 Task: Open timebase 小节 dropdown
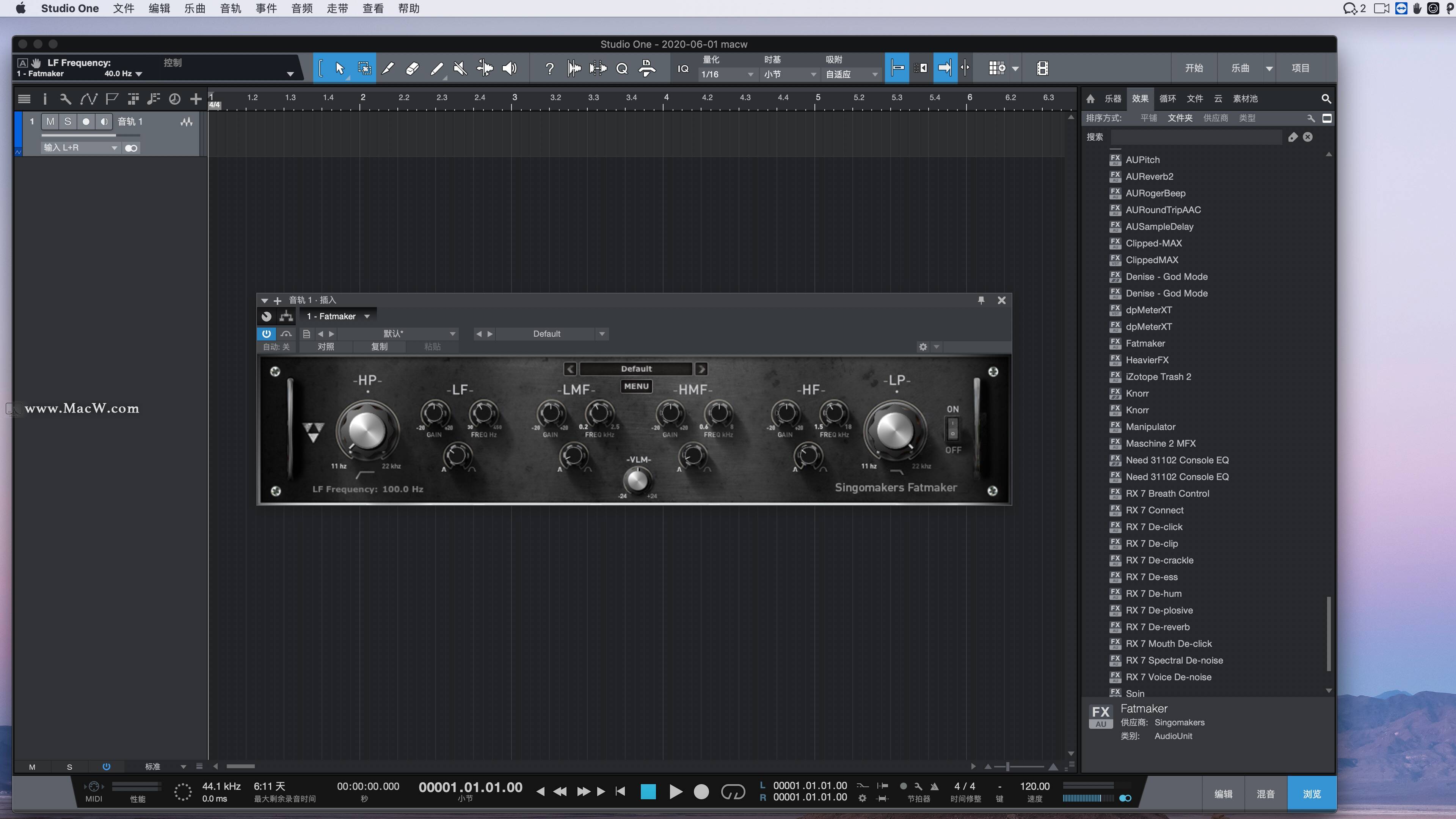pos(789,75)
